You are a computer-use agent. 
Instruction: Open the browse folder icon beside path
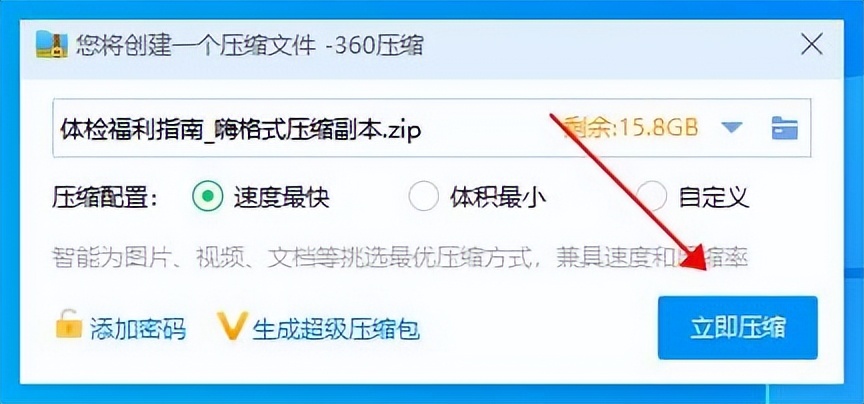(x=785, y=128)
